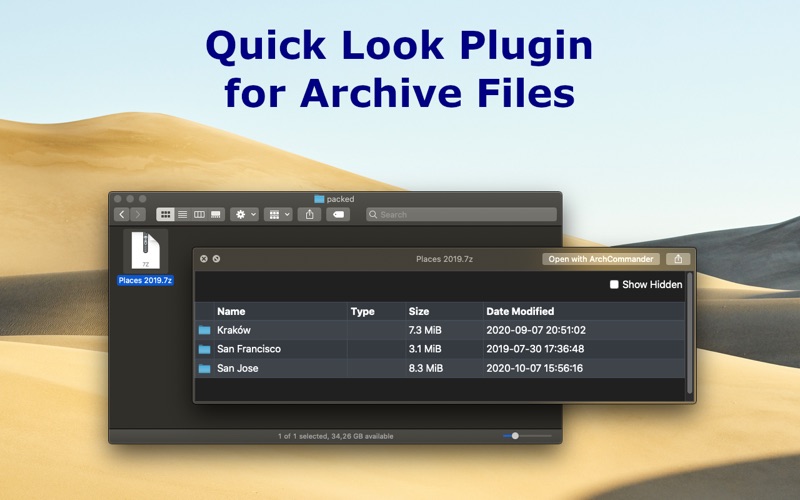
Task: Click the Finder status bar selection text
Action: point(335,436)
